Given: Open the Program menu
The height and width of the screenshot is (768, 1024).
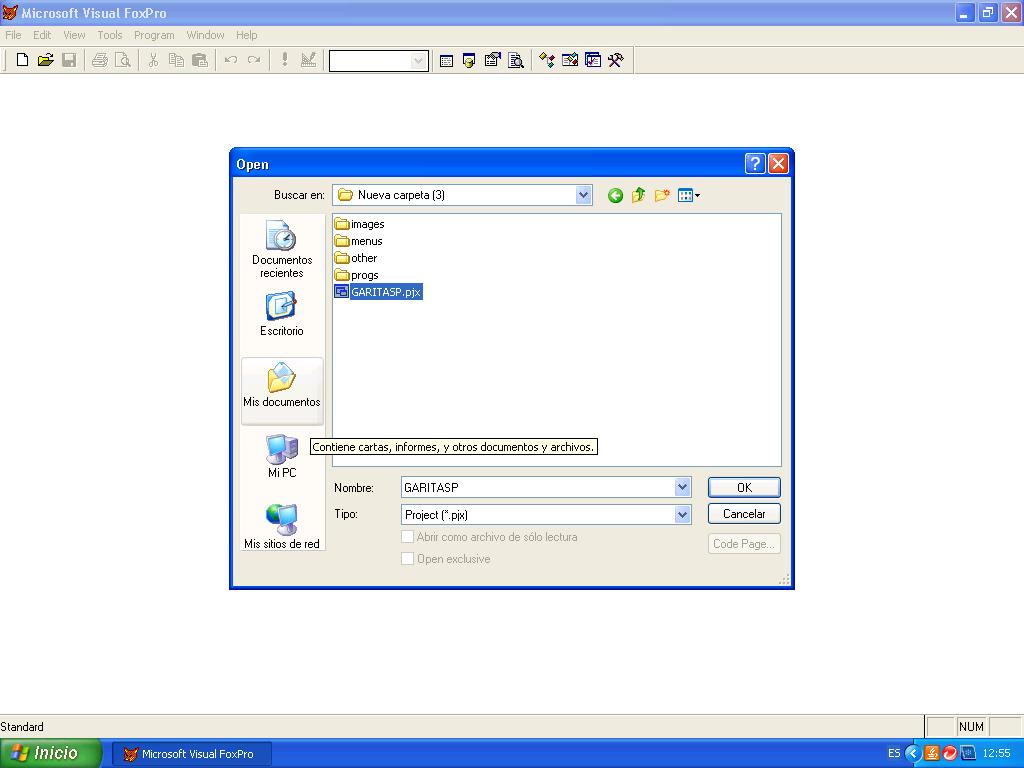Looking at the screenshot, I should pyautogui.click(x=154, y=35).
